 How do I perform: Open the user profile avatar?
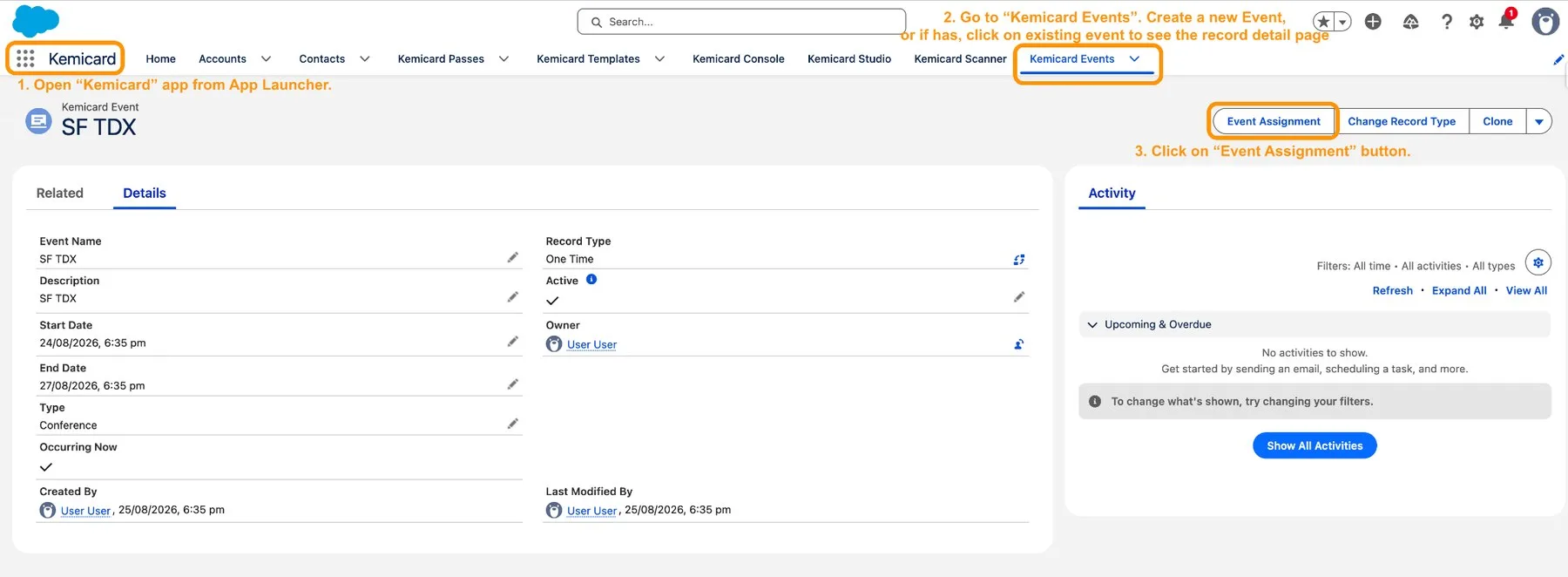click(1545, 22)
